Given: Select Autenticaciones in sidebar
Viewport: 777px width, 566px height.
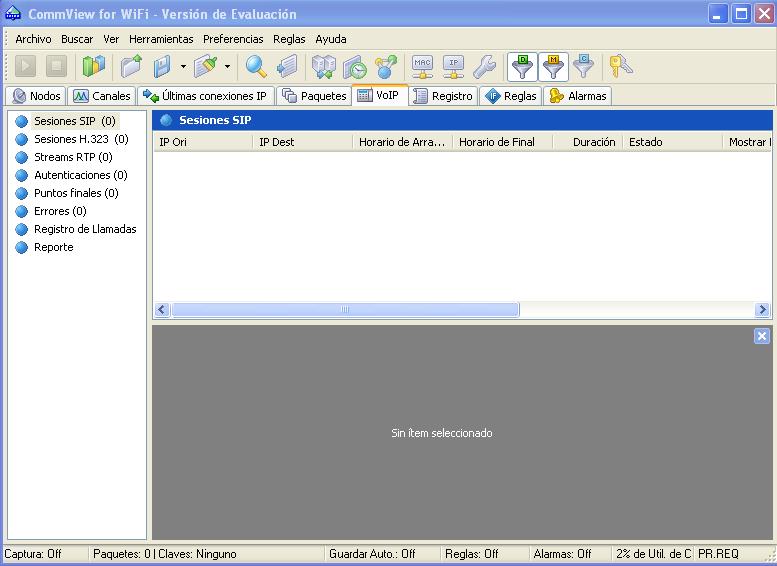Looking at the screenshot, I should tap(80, 175).
